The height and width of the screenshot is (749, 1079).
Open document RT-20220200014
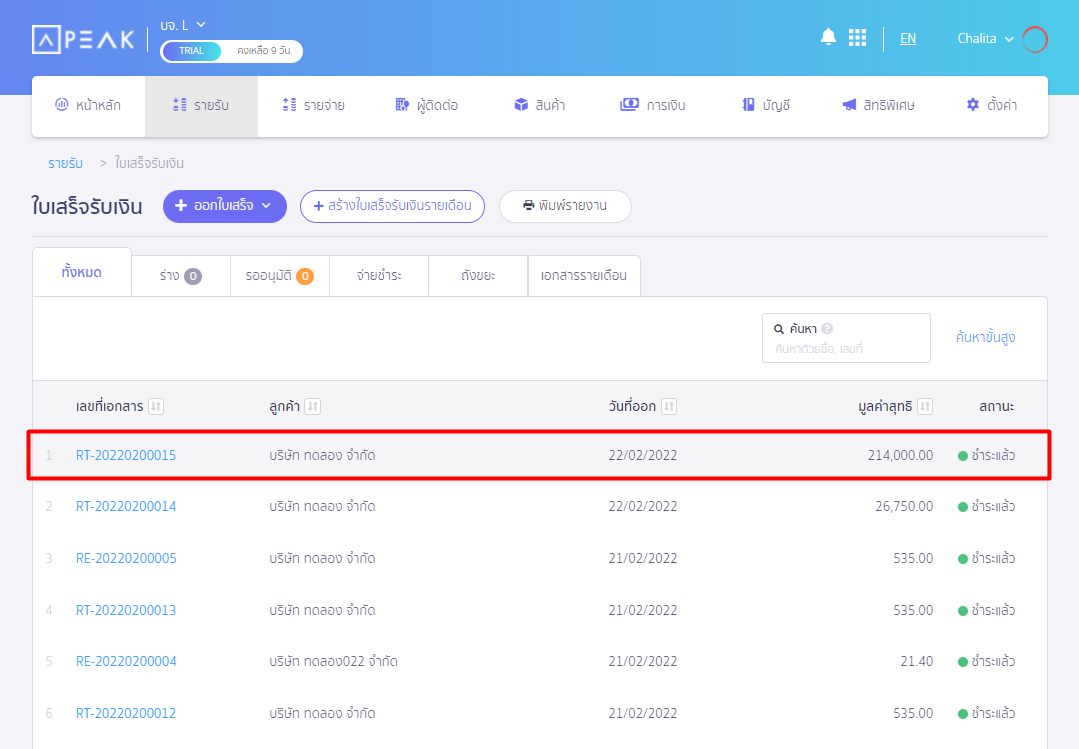pos(126,506)
